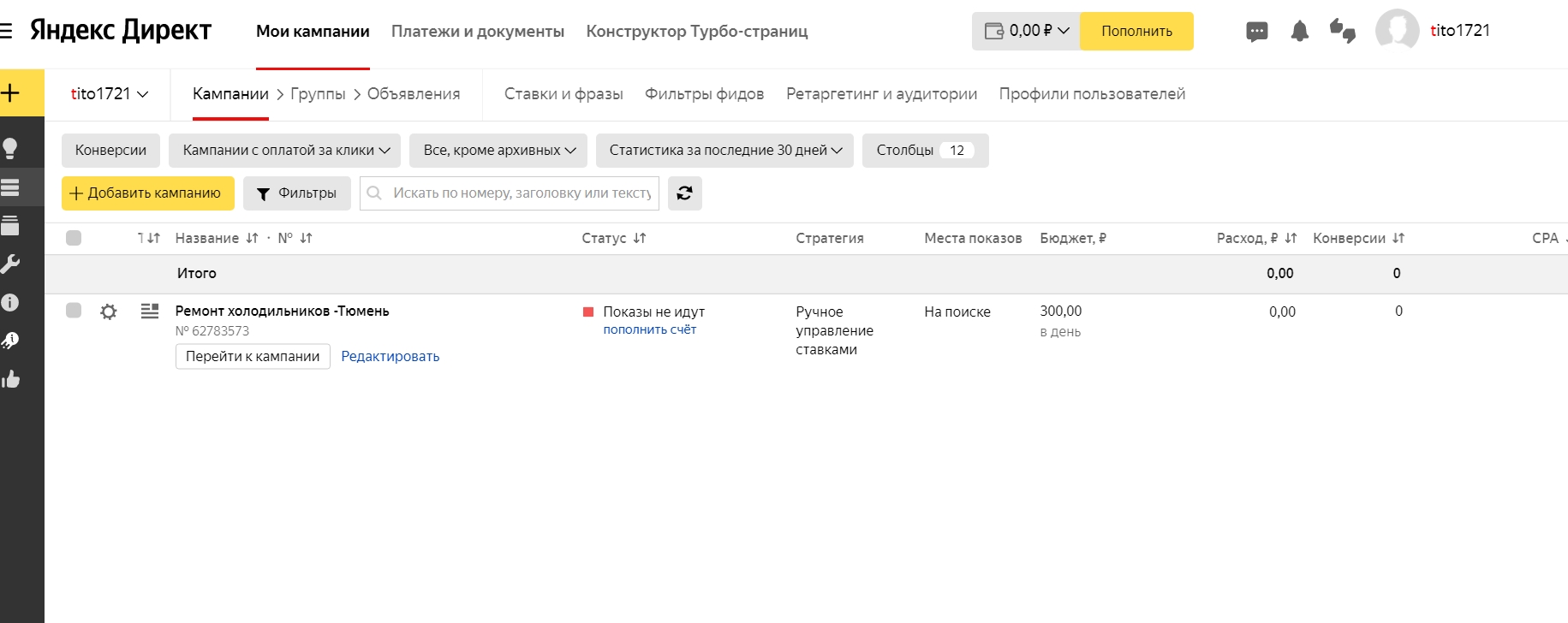Viewport: 1568px width, 623px height.
Task: Open the hamburger menu beside Яндекс Директ logo
Action: [x=5, y=32]
